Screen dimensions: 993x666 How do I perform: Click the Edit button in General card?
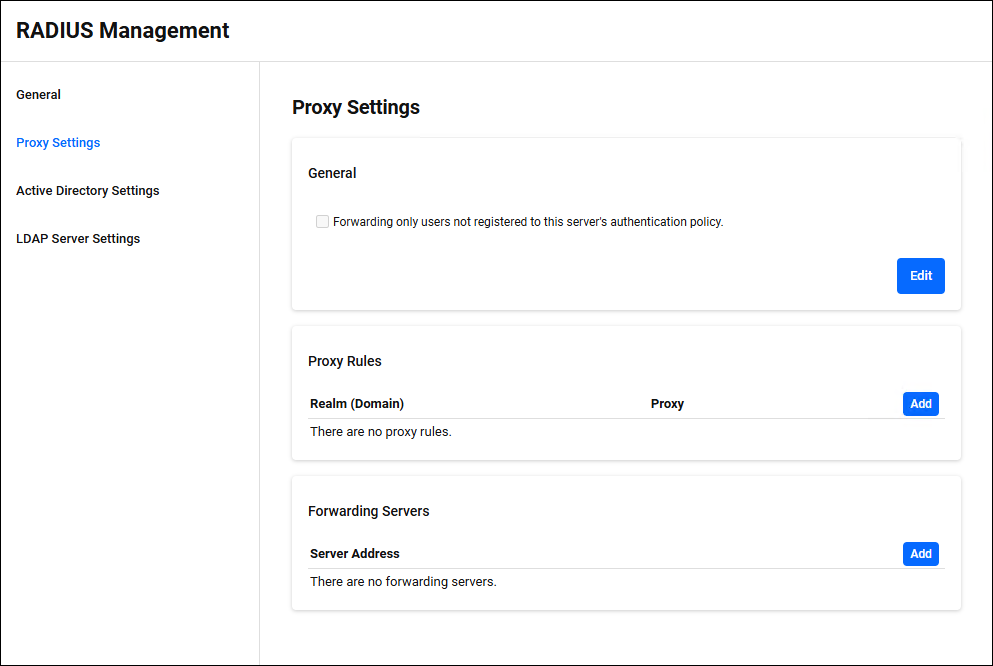[920, 276]
